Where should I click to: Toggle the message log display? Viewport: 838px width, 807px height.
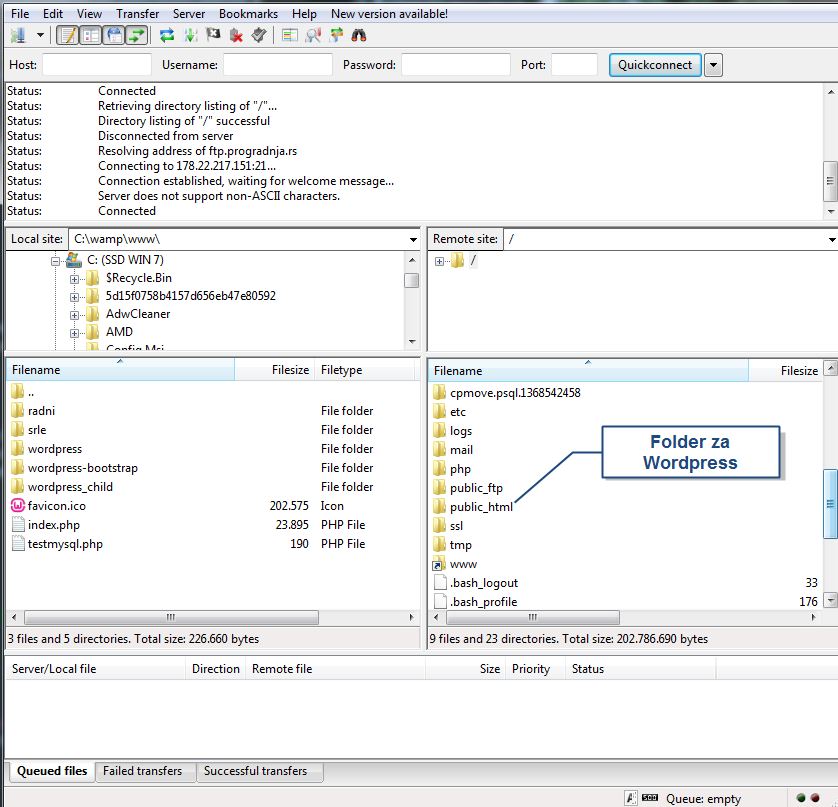(x=67, y=35)
